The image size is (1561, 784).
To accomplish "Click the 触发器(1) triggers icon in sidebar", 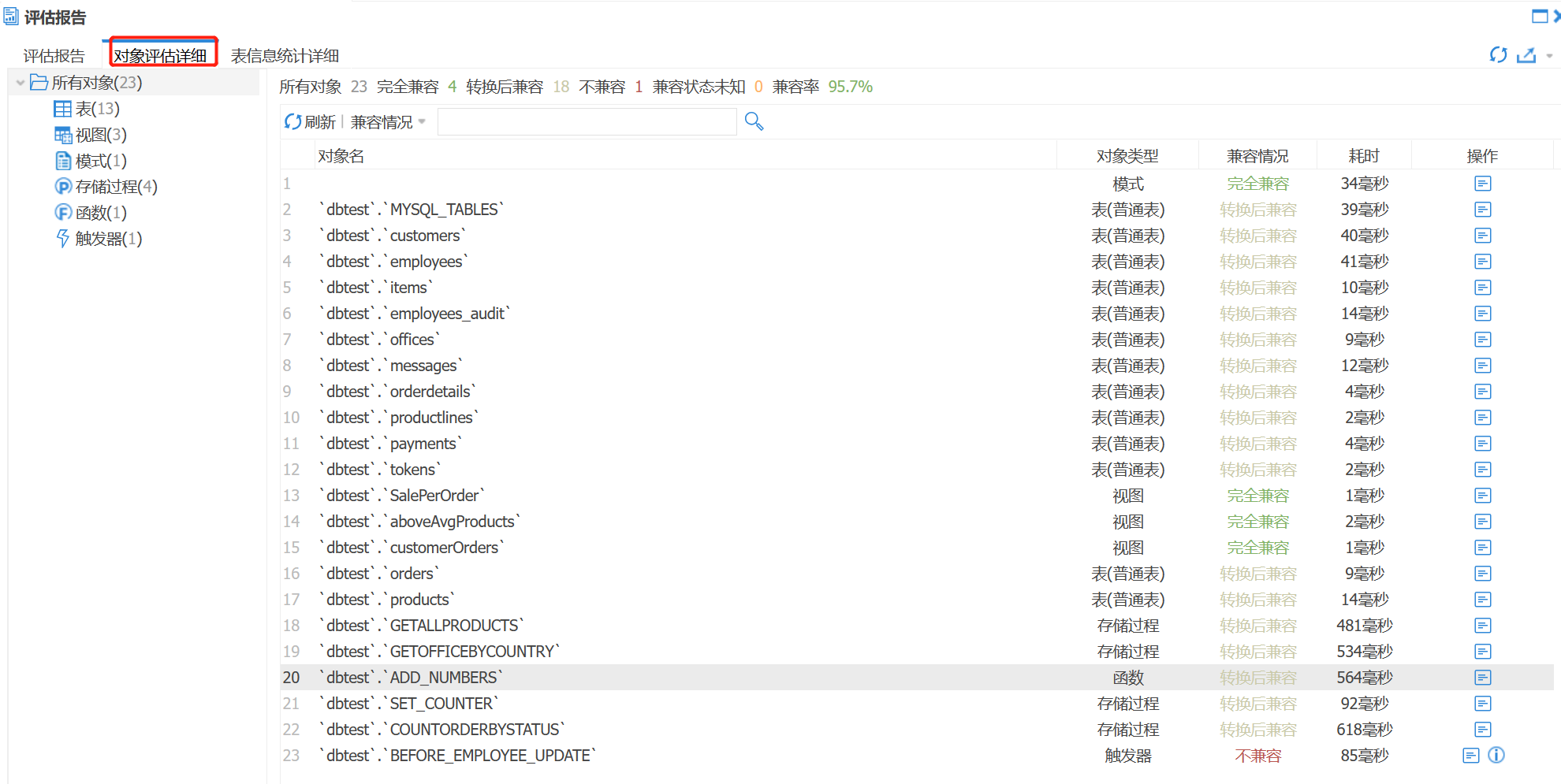I will point(63,238).
